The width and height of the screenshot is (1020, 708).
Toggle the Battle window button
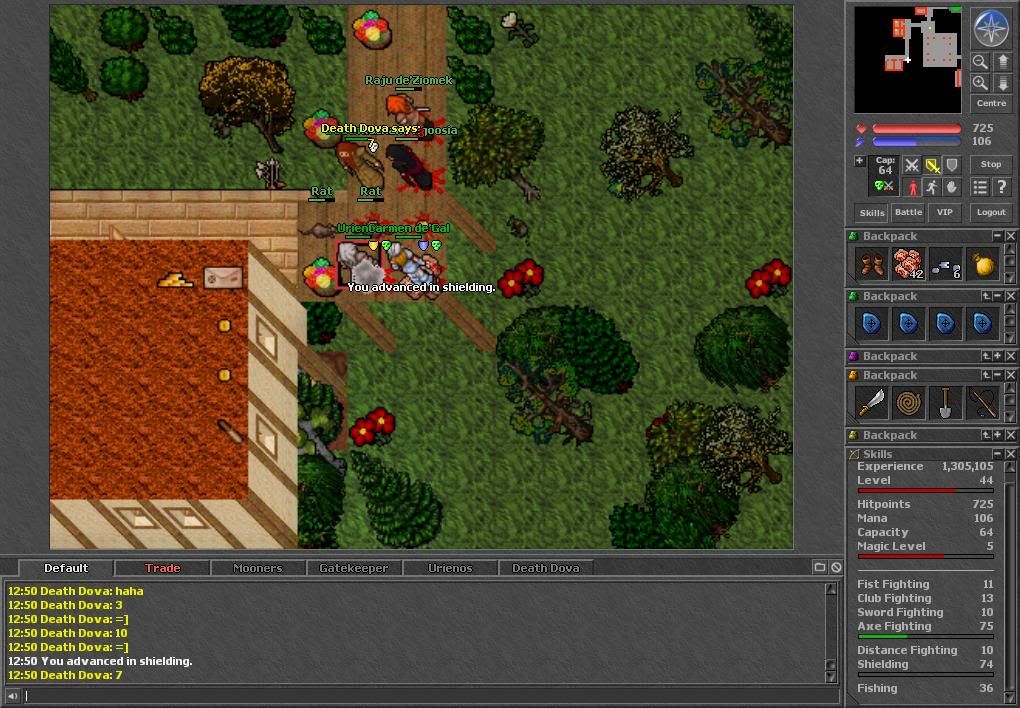click(908, 212)
